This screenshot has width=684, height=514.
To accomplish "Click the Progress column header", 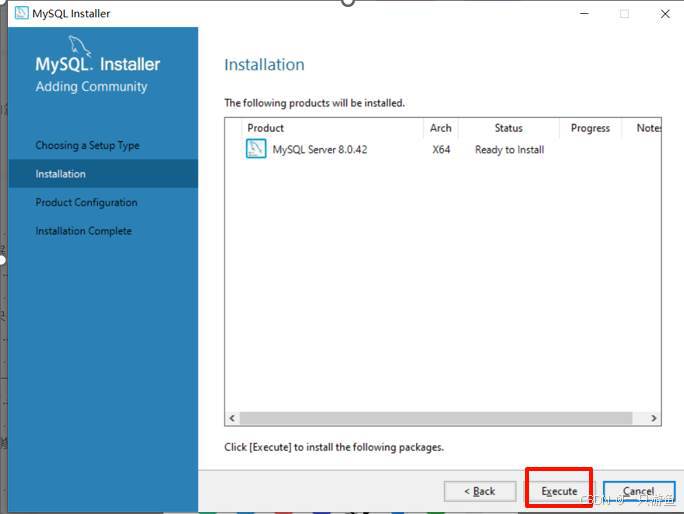I will click(590, 128).
